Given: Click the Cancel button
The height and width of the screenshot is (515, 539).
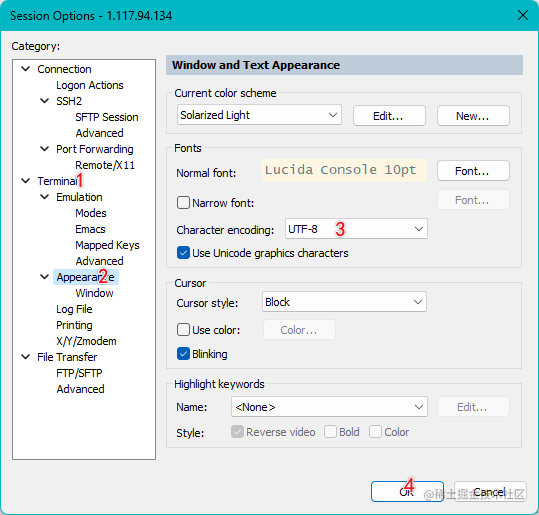Looking at the screenshot, I should pyautogui.click(x=490, y=492).
